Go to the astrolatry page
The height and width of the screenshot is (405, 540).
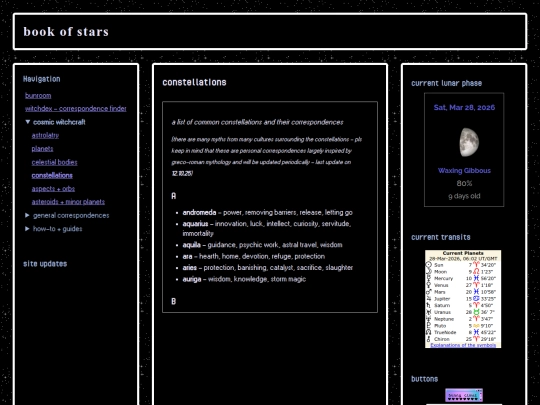pos(45,135)
